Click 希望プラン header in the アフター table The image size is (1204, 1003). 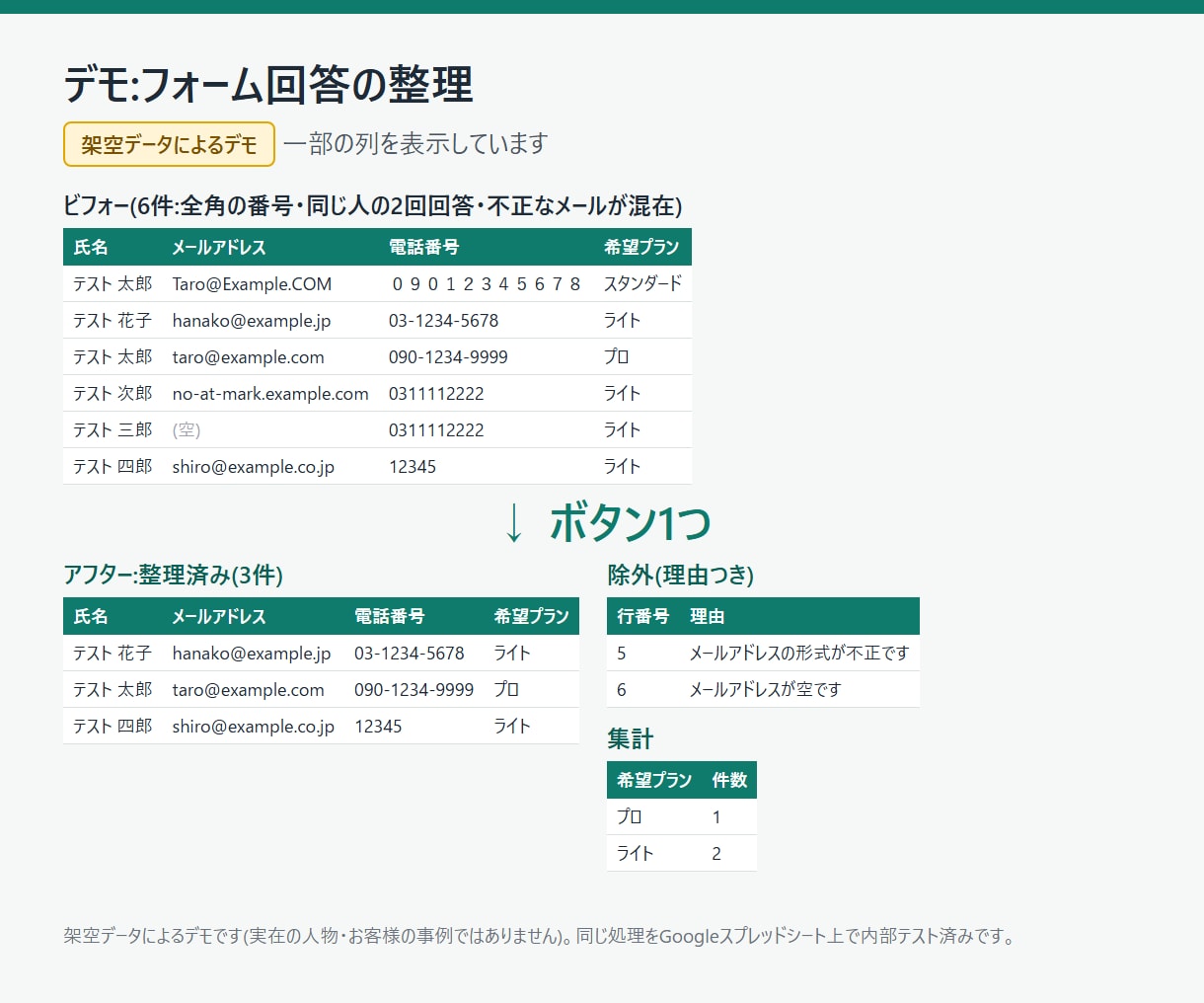[532, 616]
